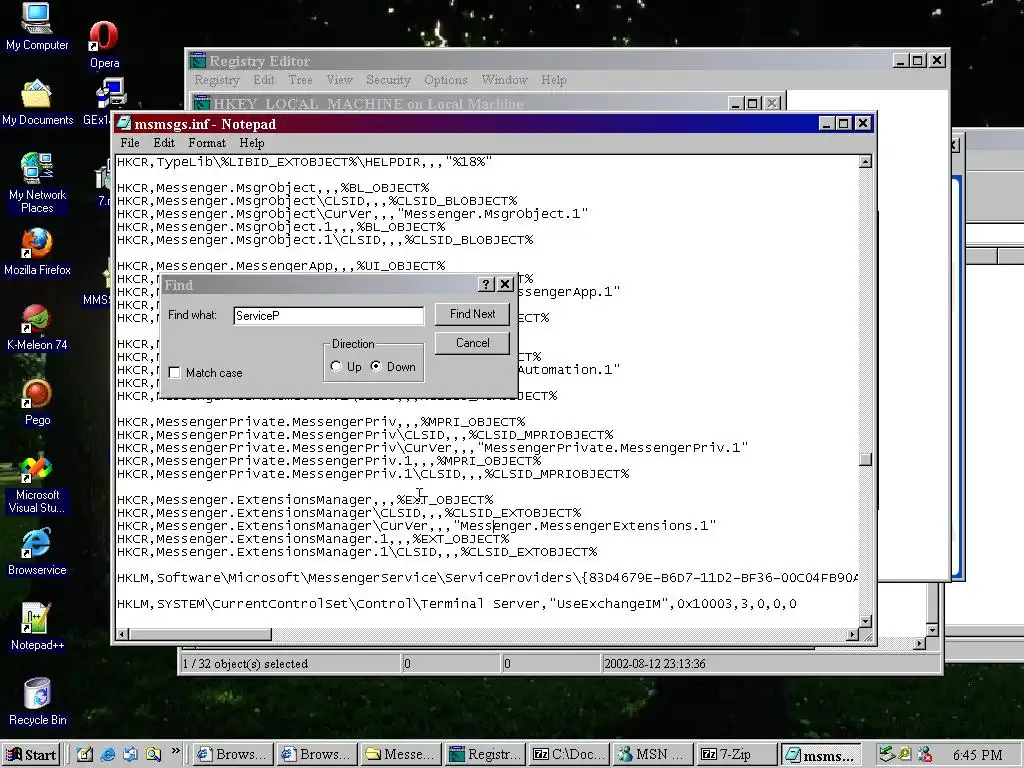Click the 2002-08-12 23:13:36 status entry

point(654,664)
